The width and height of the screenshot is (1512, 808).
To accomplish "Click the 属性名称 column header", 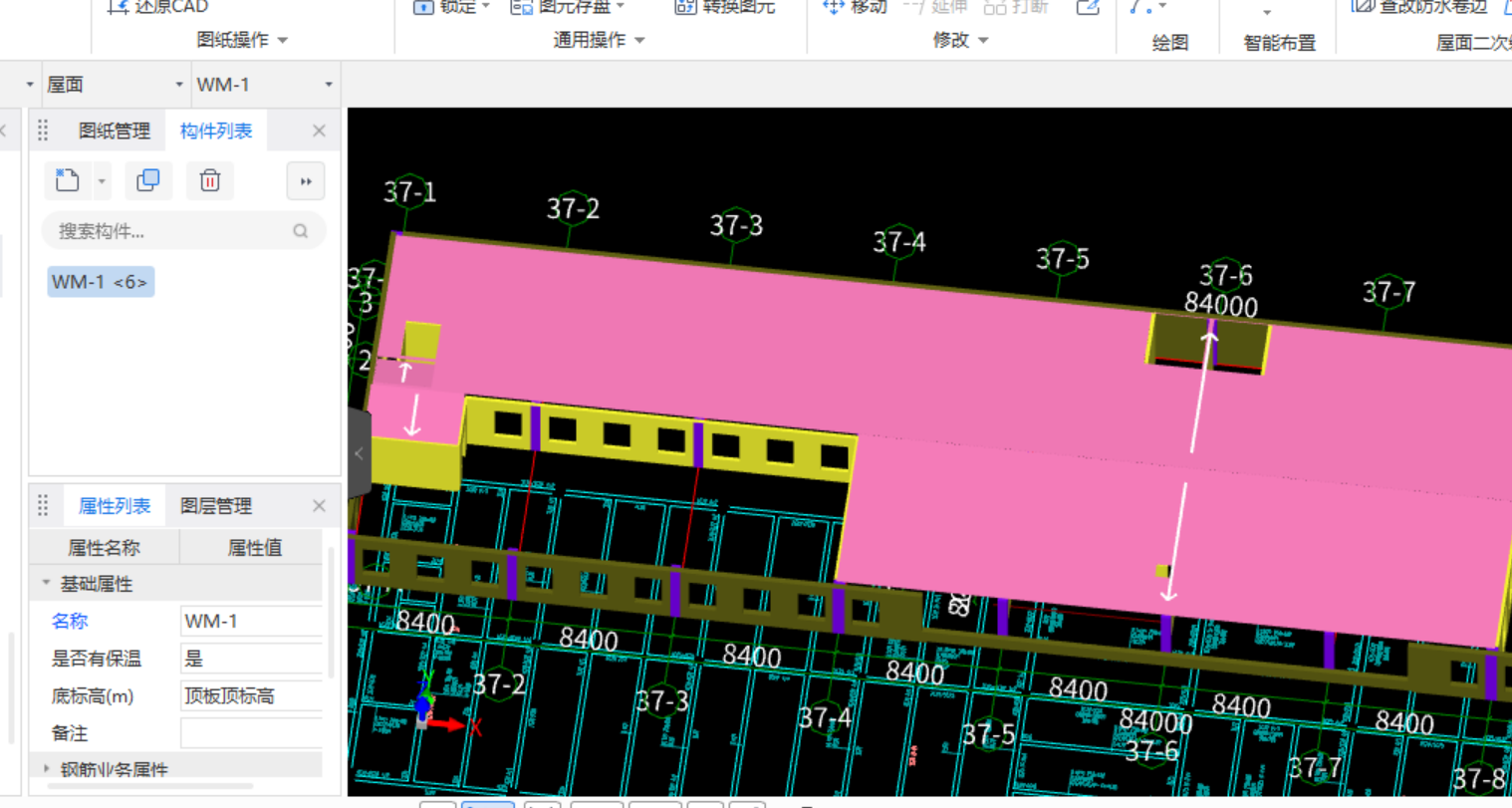I will (104, 547).
